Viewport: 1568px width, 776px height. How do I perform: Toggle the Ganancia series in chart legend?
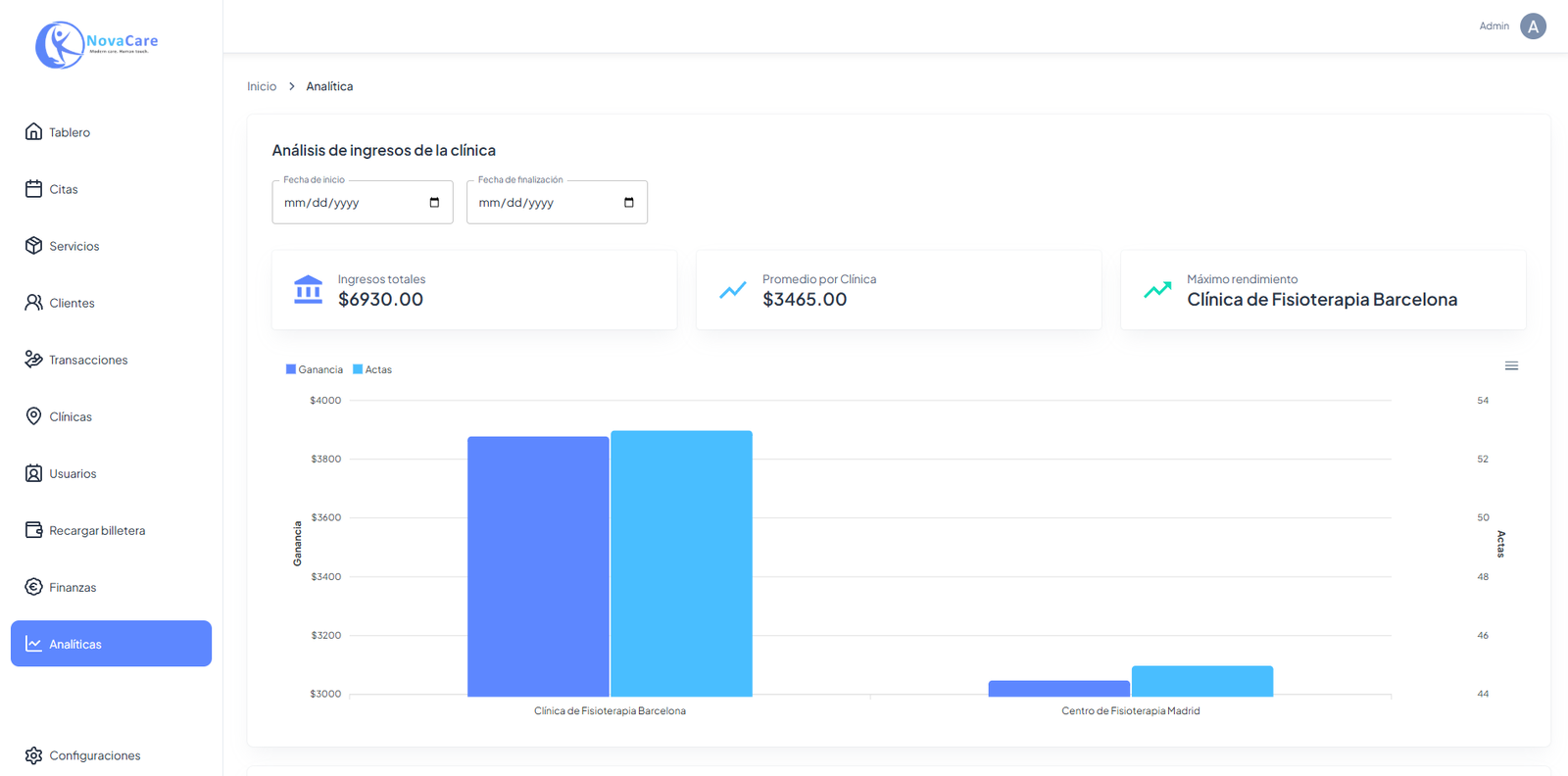[315, 369]
